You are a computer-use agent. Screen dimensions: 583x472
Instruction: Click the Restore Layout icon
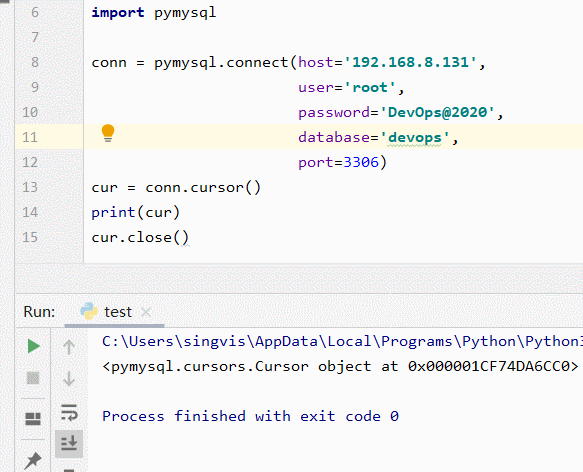pos(33,419)
